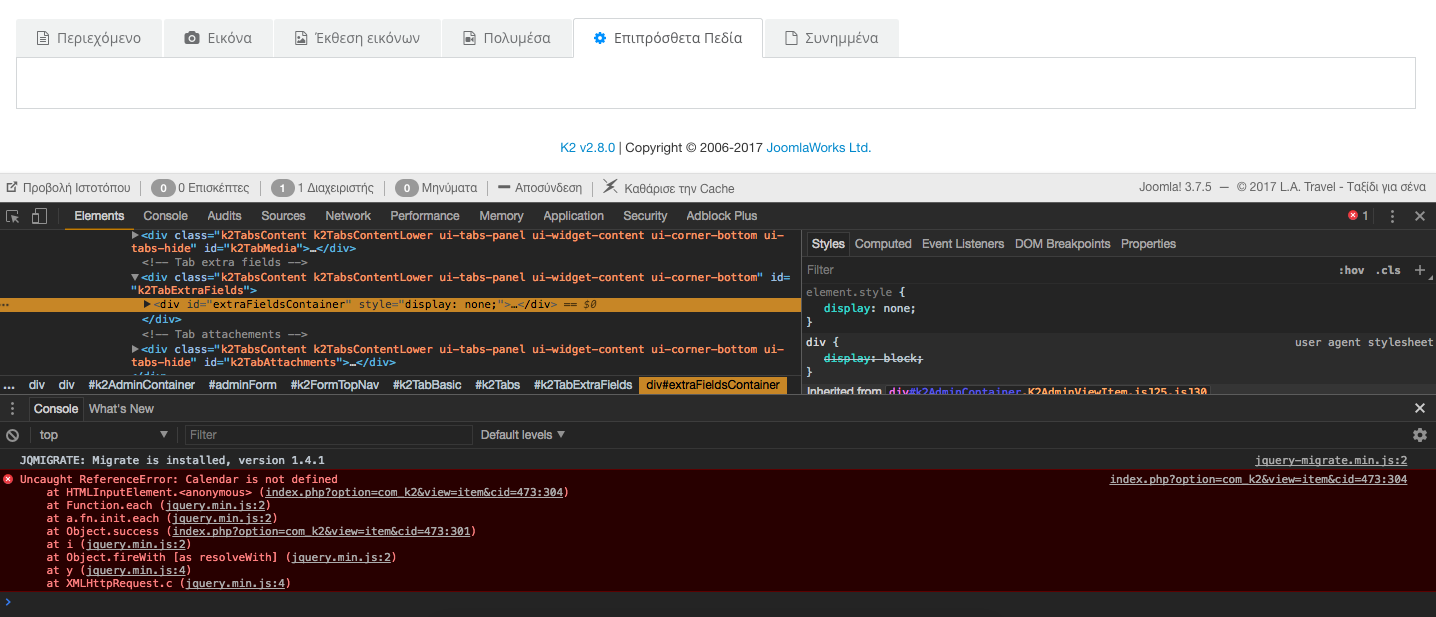Toggle the :hov element state panel

click(x=1351, y=270)
